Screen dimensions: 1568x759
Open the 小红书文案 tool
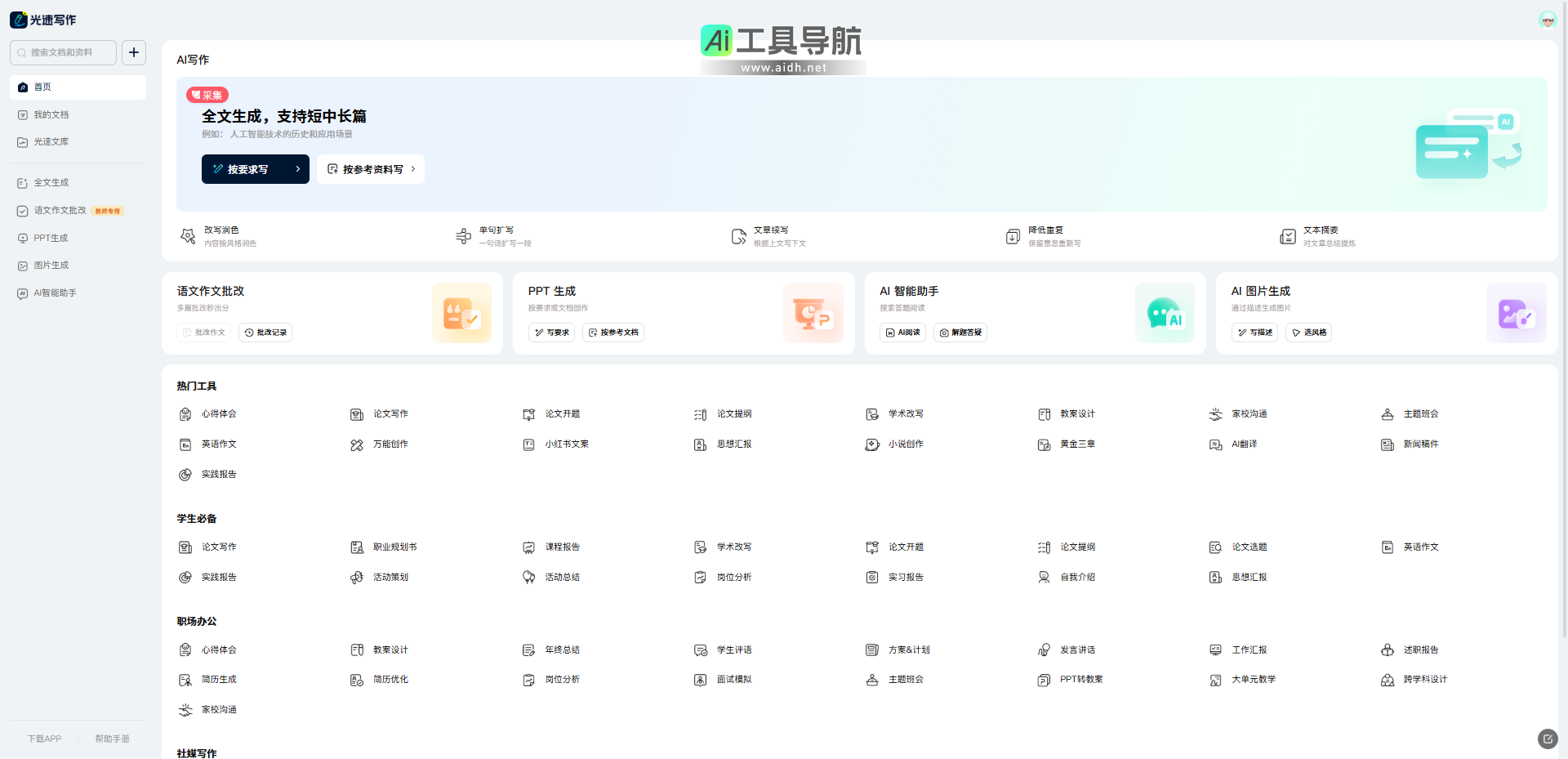coord(566,444)
